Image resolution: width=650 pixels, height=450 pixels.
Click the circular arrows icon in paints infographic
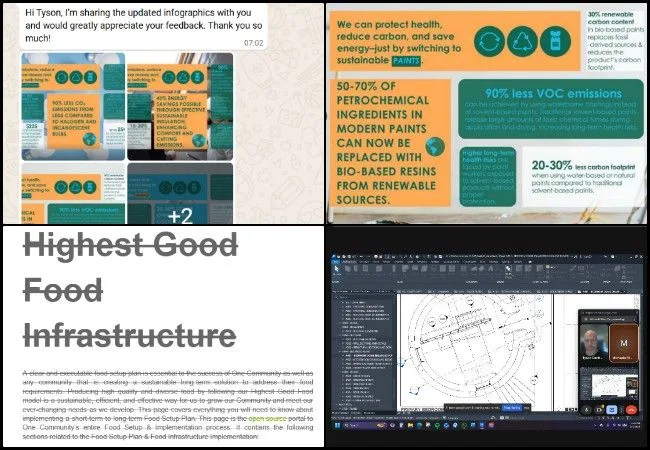(489, 41)
